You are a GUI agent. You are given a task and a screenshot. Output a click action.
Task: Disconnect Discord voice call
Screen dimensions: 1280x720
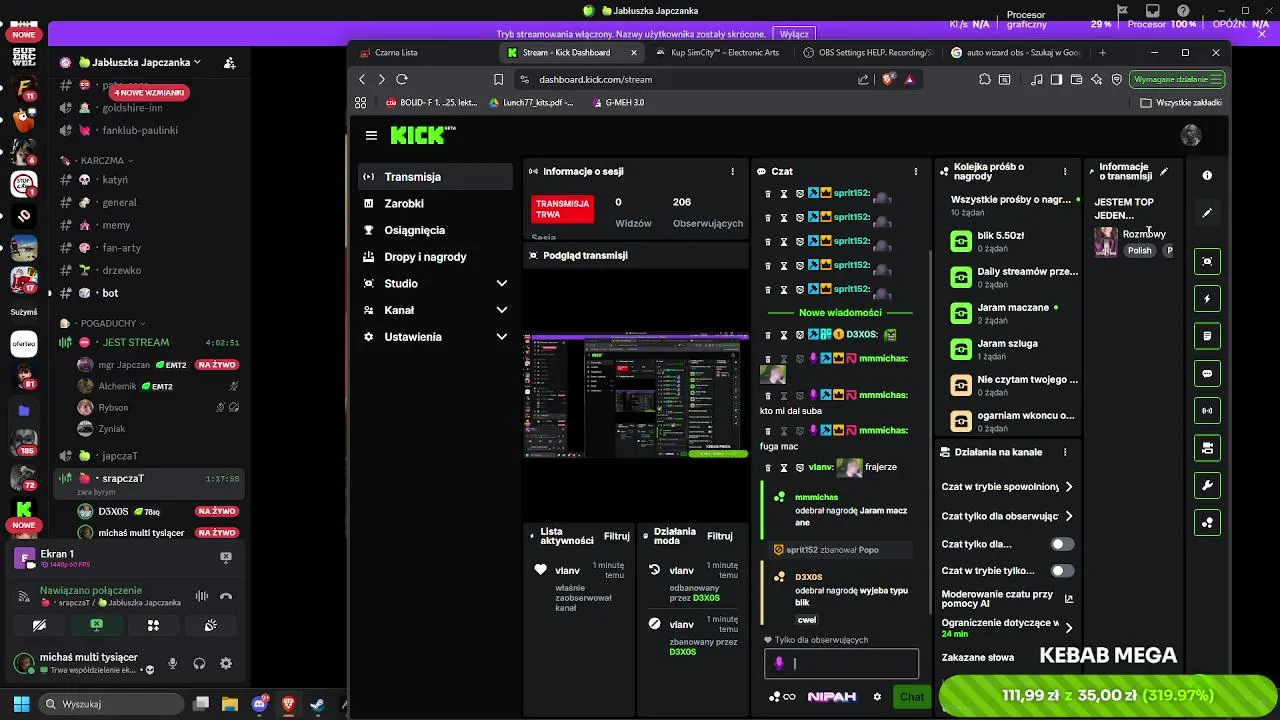pos(226,596)
